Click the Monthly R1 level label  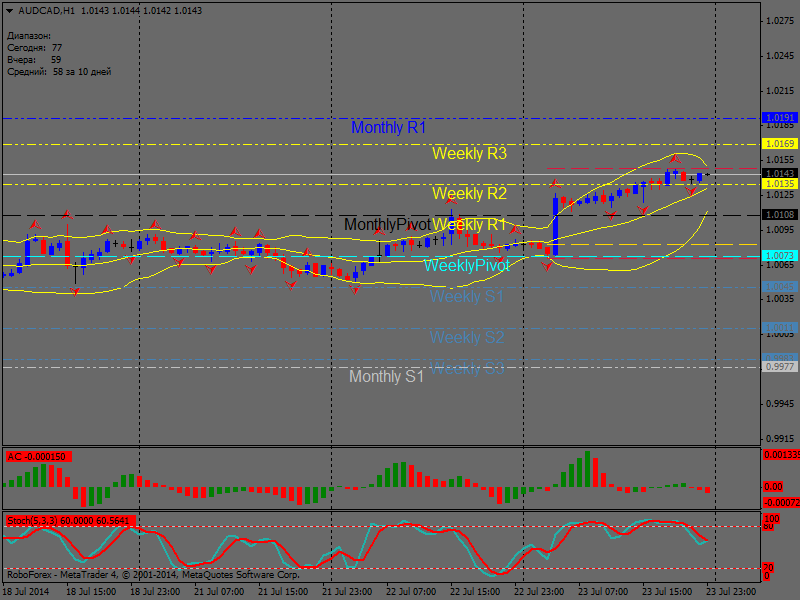(388, 128)
